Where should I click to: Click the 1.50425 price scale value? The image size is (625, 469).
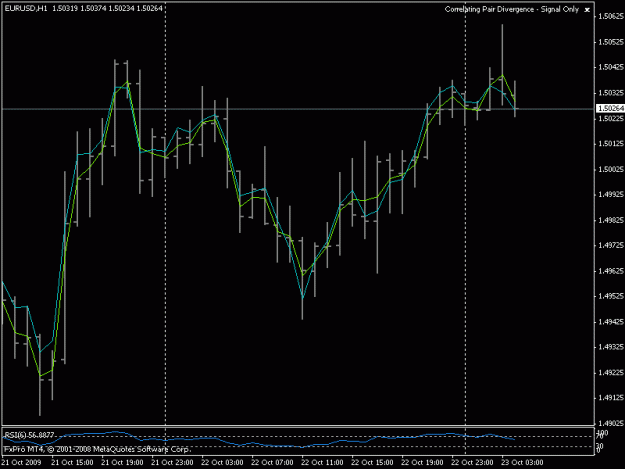pyautogui.click(x=611, y=67)
